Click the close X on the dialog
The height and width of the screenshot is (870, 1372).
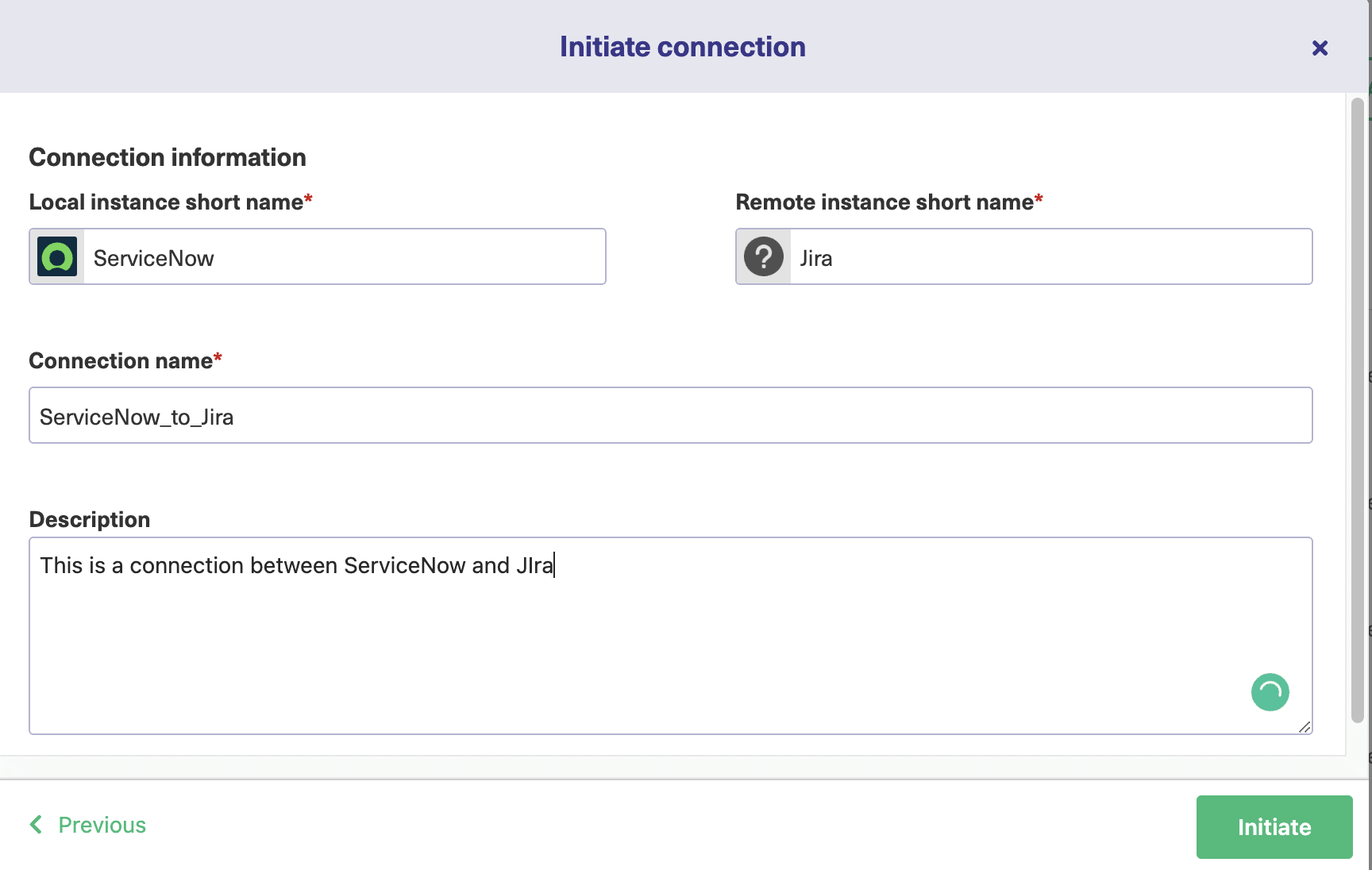point(1320,48)
